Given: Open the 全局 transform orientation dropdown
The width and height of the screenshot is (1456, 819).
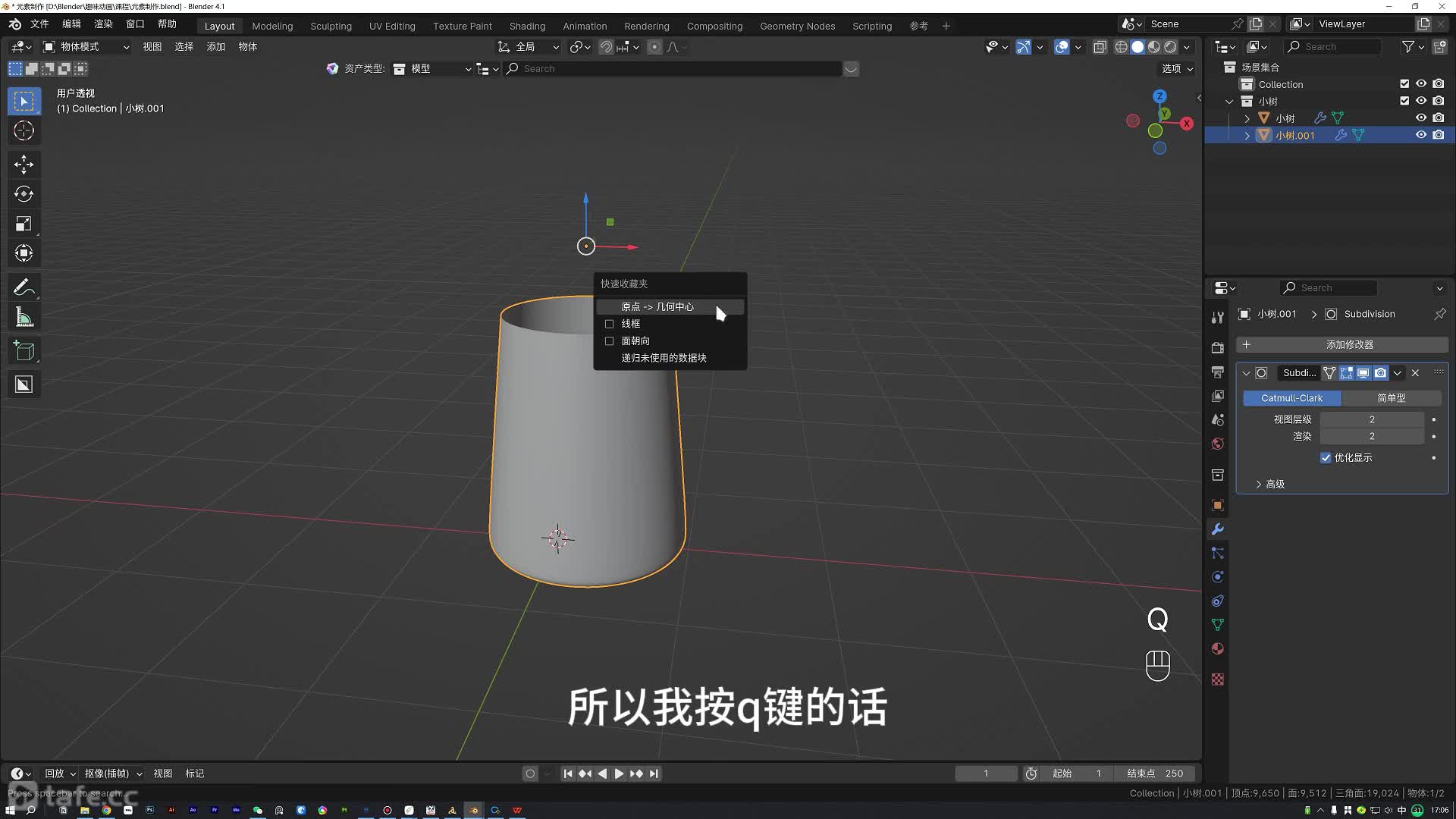Looking at the screenshot, I should [529, 47].
